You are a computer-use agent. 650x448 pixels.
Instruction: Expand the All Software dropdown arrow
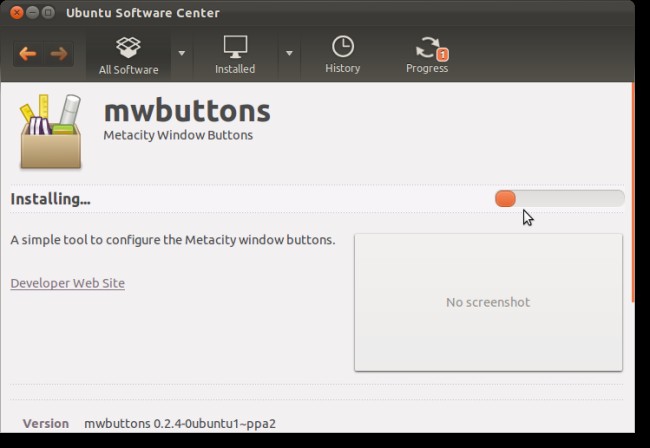182,53
